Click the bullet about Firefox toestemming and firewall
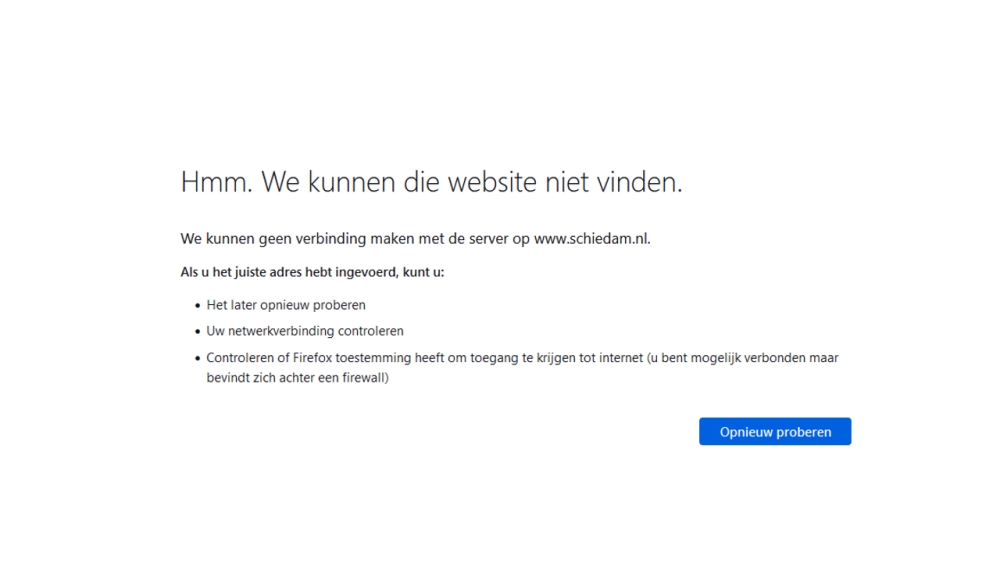 pos(522,367)
